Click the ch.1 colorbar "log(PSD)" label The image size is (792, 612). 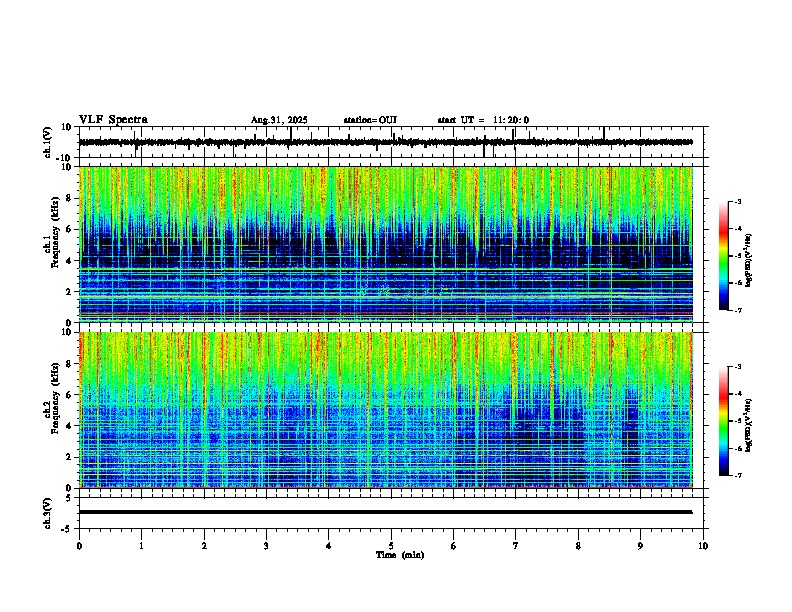(749, 260)
